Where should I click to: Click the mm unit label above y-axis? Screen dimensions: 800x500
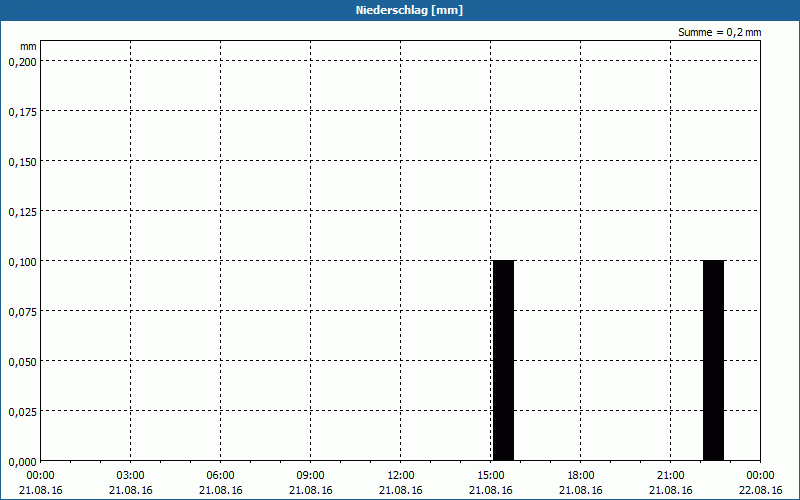click(x=29, y=46)
